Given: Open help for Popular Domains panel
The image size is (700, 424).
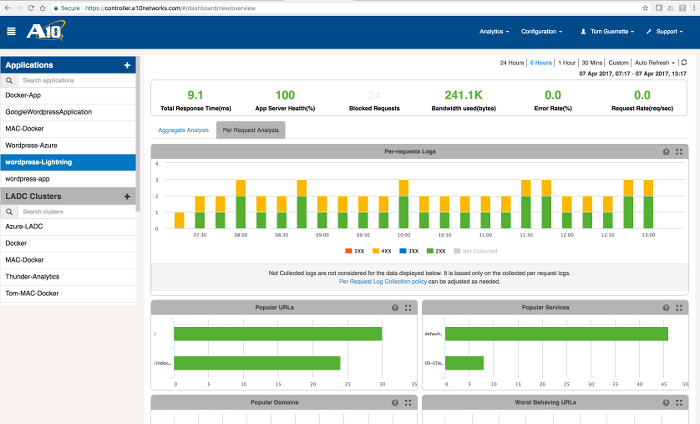Looking at the screenshot, I should (395, 403).
